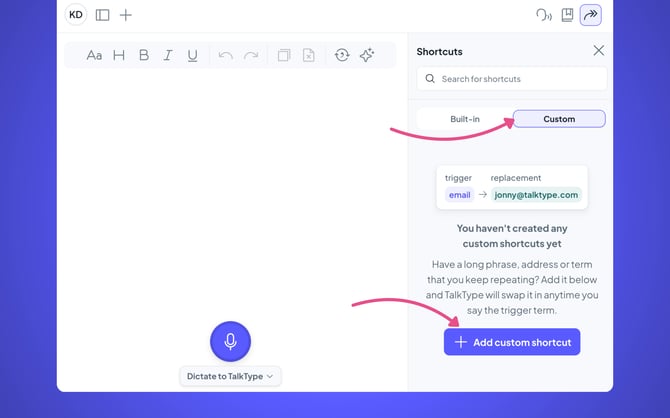Click the "You haven't created any" heading
The height and width of the screenshot is (418, 670).
click(512, 228)
